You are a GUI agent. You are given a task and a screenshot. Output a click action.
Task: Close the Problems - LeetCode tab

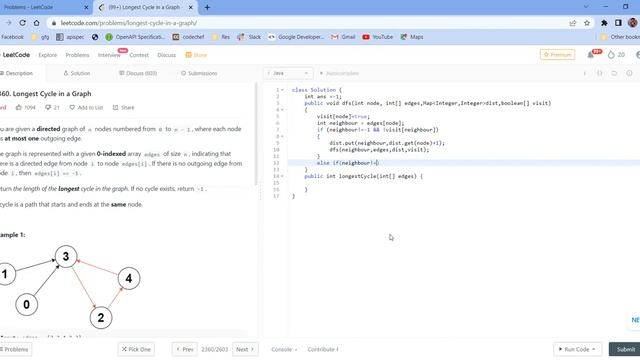(86, 7)
